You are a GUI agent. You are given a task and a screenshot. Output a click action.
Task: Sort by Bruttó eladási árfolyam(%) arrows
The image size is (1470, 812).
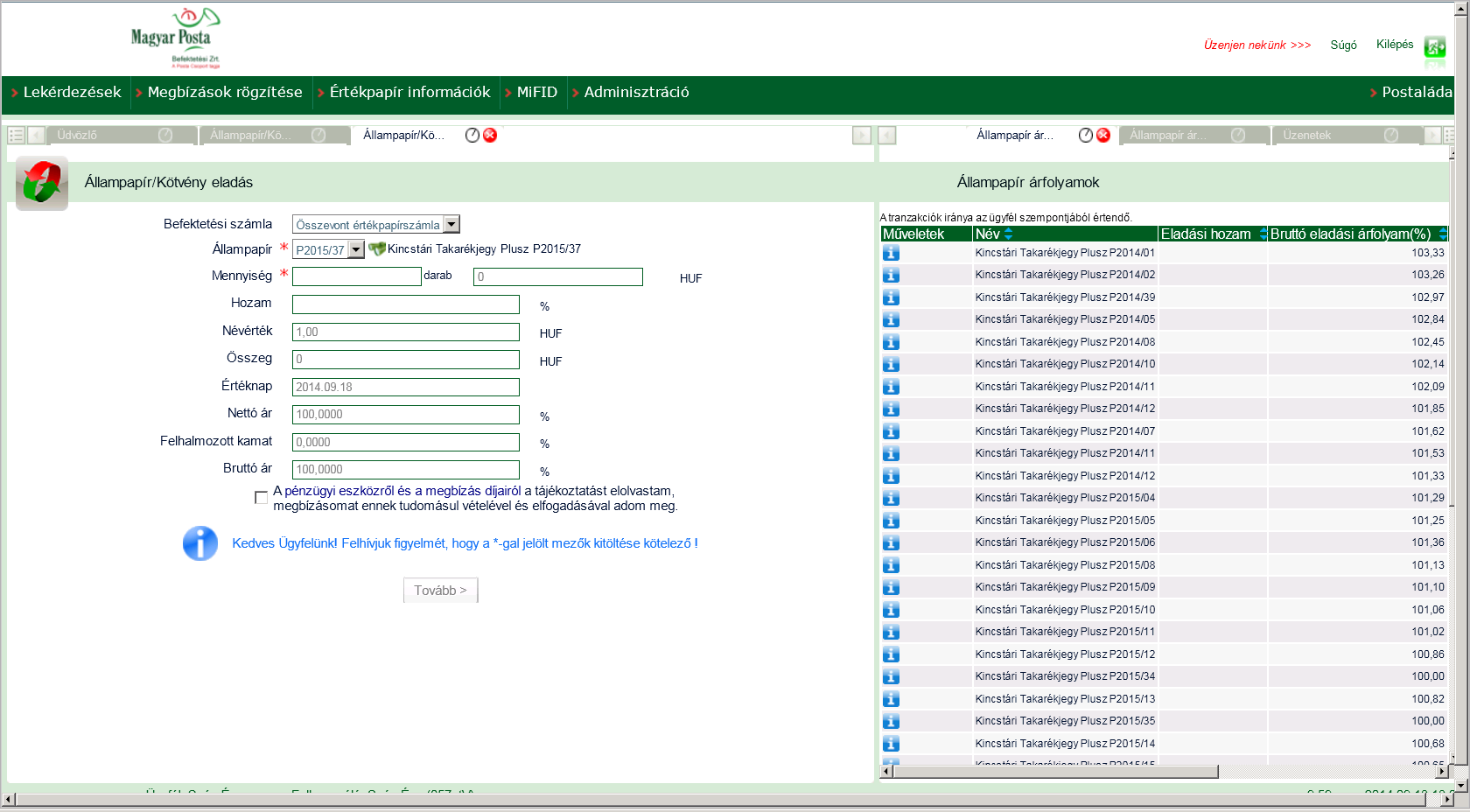point(1443,234)
